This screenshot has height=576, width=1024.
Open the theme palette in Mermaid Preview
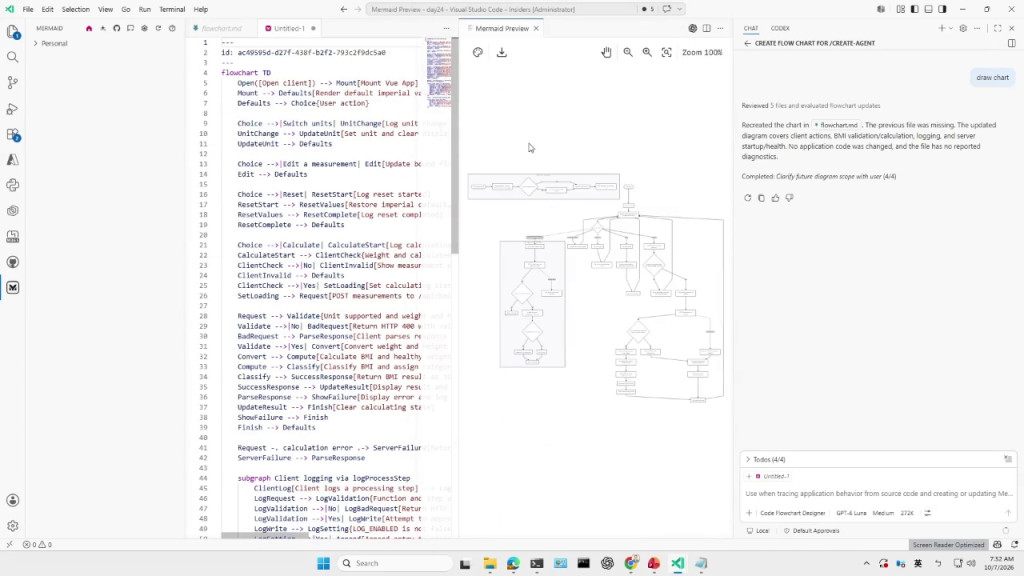[x=478, y=52]
